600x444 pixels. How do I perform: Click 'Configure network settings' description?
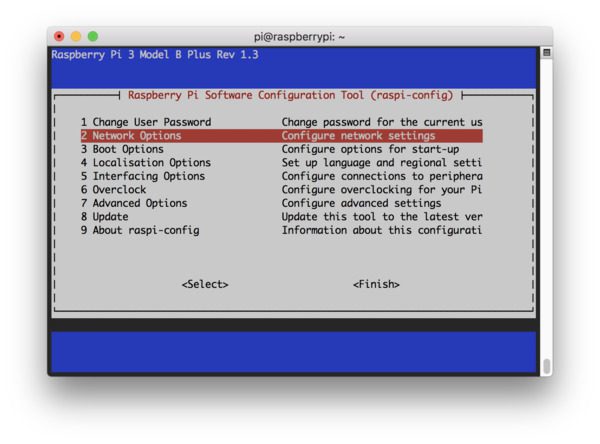click(359, 136)
